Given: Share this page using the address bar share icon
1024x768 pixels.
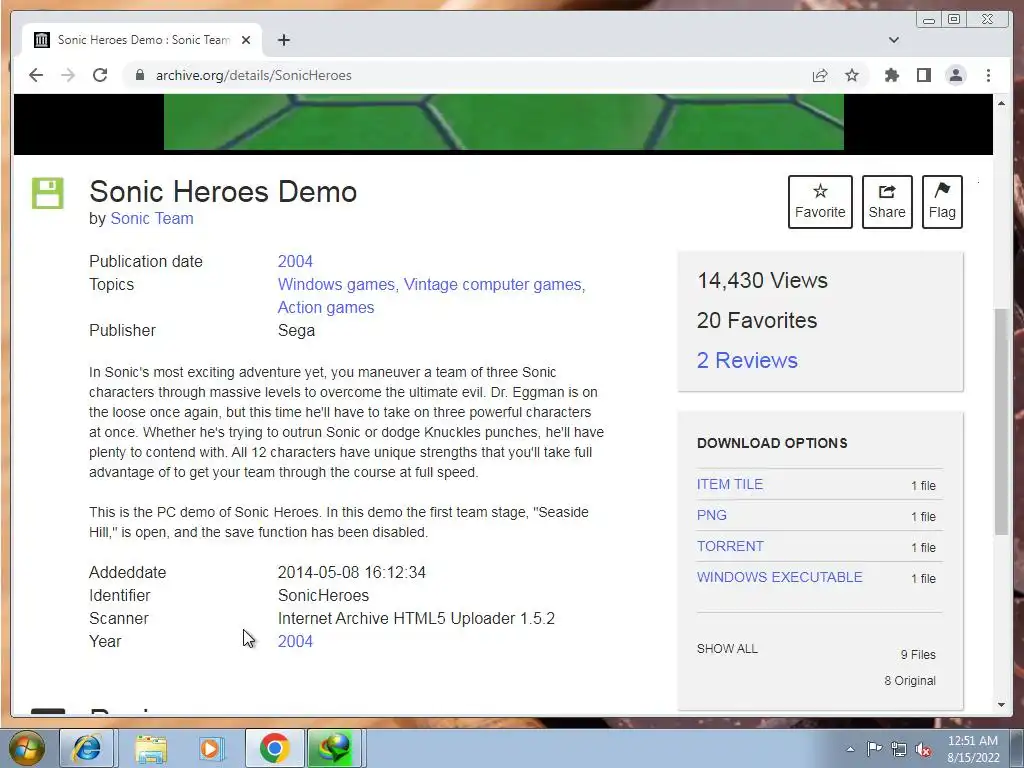Looking at the screenshot, I should (x=820, y=75).
